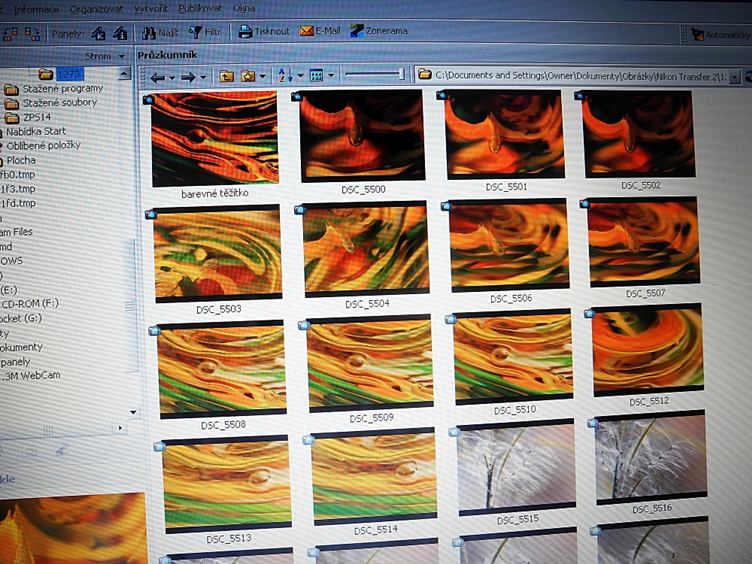Click the tree scrollbar up arrow
The width and height of the screenshot is (752, 564).
pyautogui.click(x=124, y=73)
